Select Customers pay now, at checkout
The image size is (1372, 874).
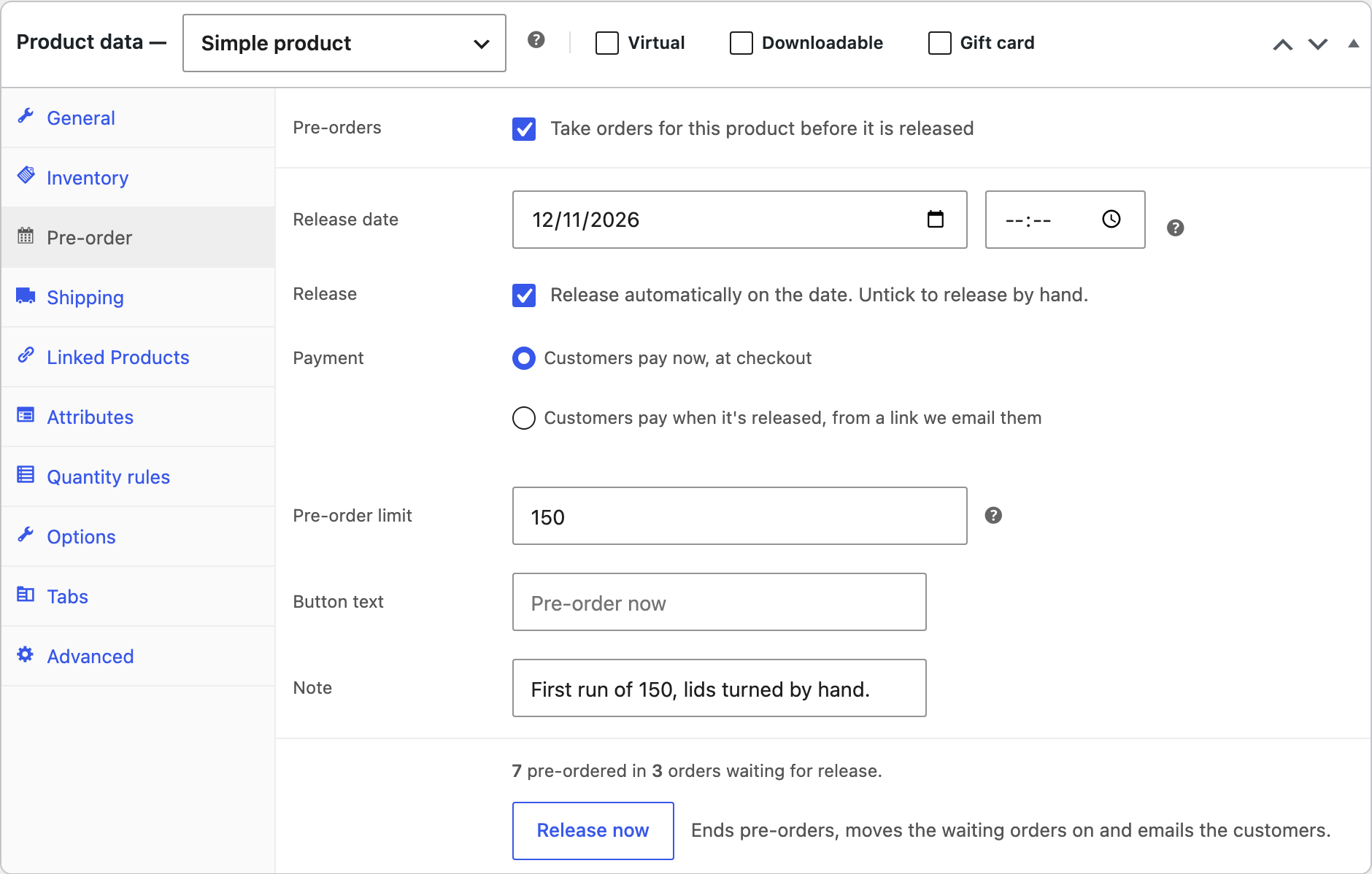point(524,358)
